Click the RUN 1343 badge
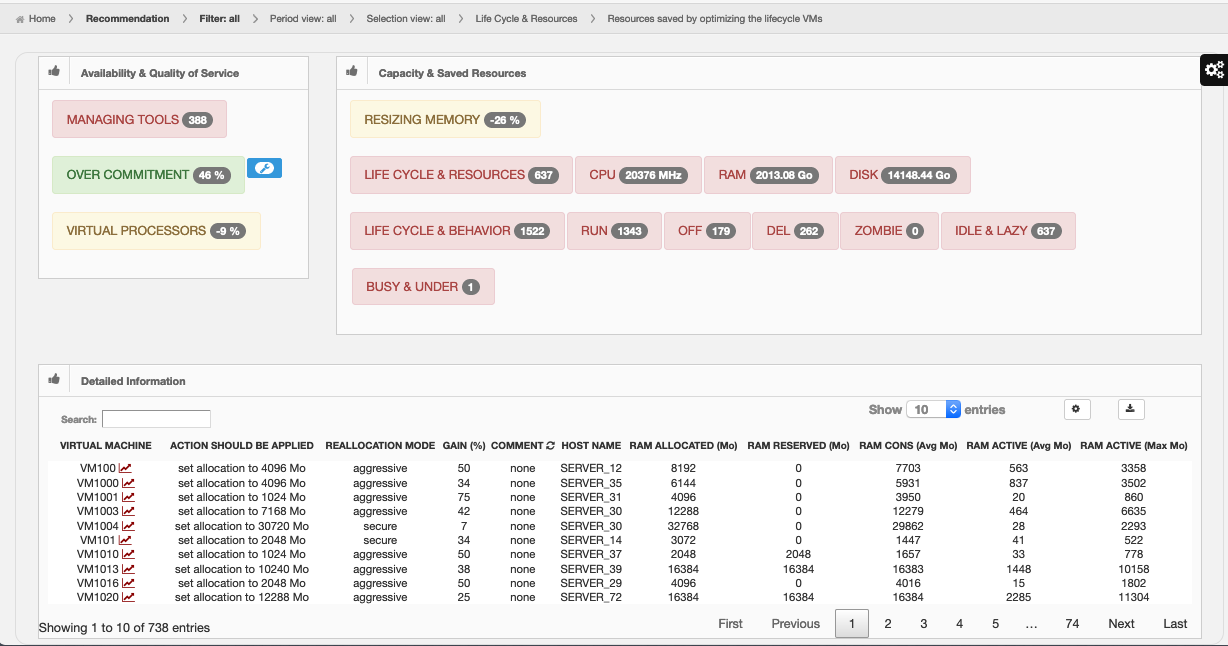Screen dimensions: 1228x646 tap(614, 230)
